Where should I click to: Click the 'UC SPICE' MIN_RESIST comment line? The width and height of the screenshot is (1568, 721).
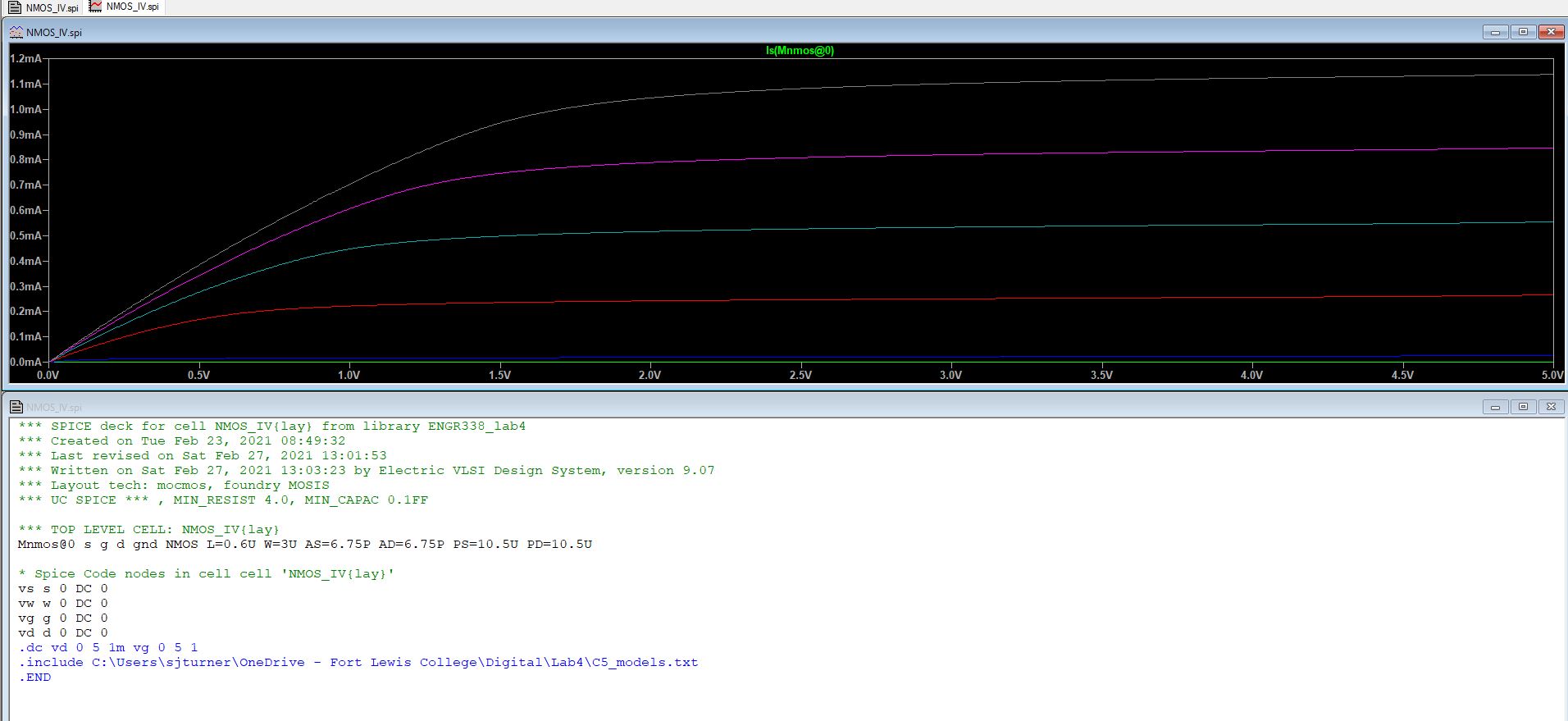tap(222, 500)
